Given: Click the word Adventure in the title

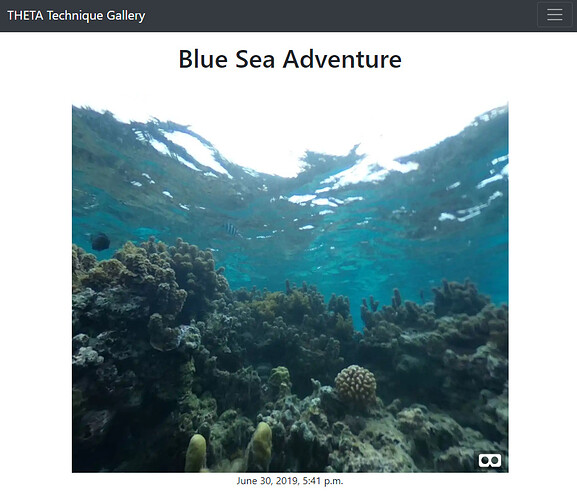Looking at the screenshot, I should click(342, 59).
